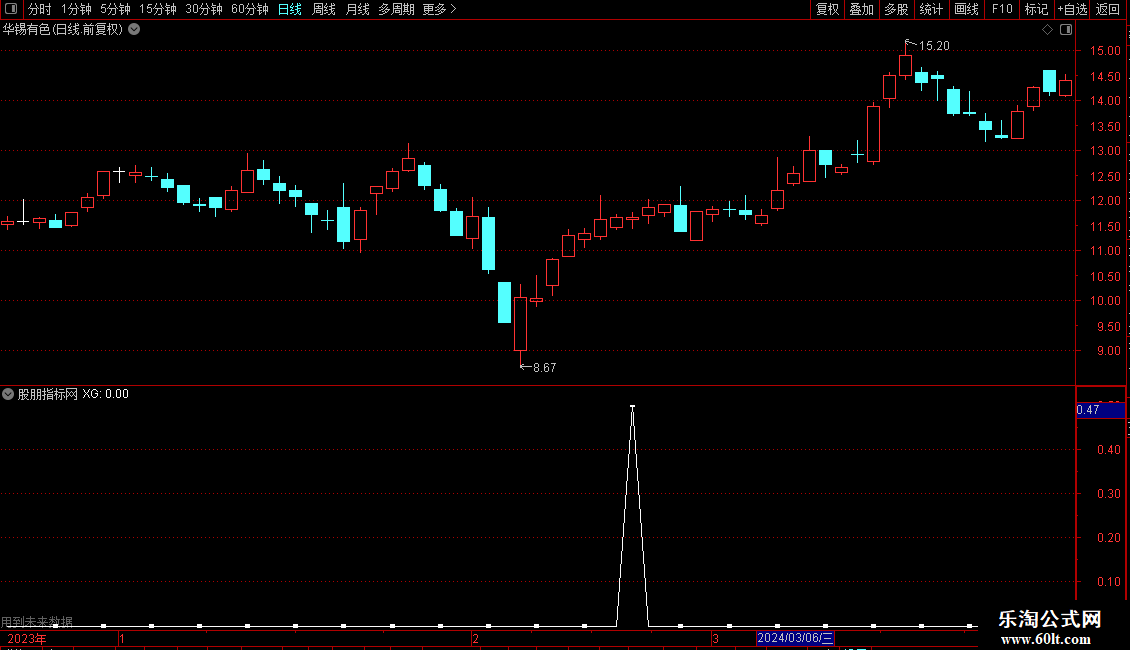
Task: Click the 2023年 label on time axis
Action: click(27, 638)
